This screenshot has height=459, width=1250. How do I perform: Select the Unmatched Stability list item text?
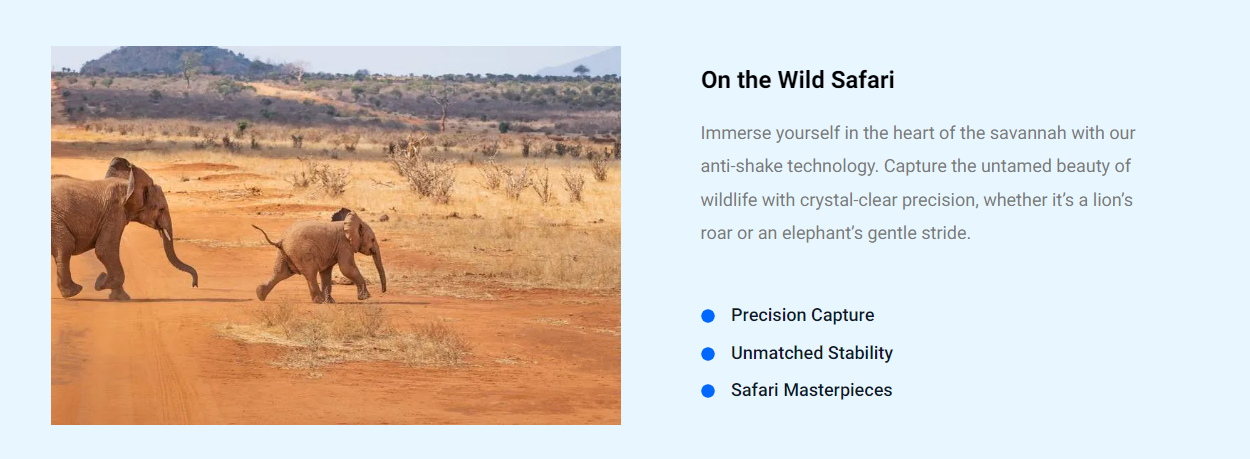[x=811, y=353]
